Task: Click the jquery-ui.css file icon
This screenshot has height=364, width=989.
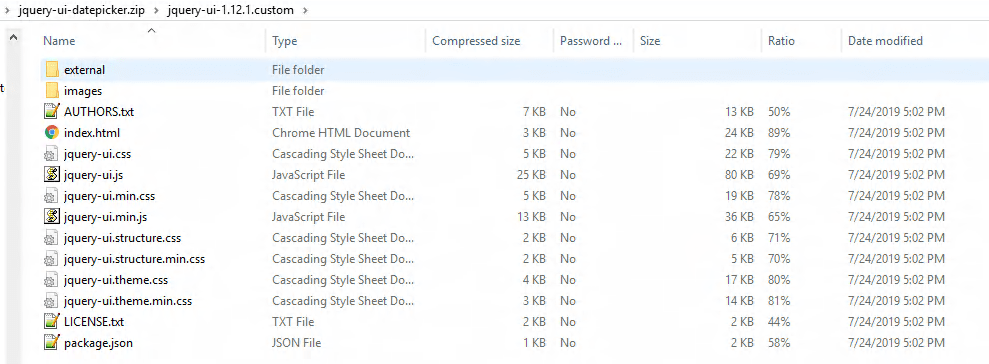Action: tap(52, 153)
